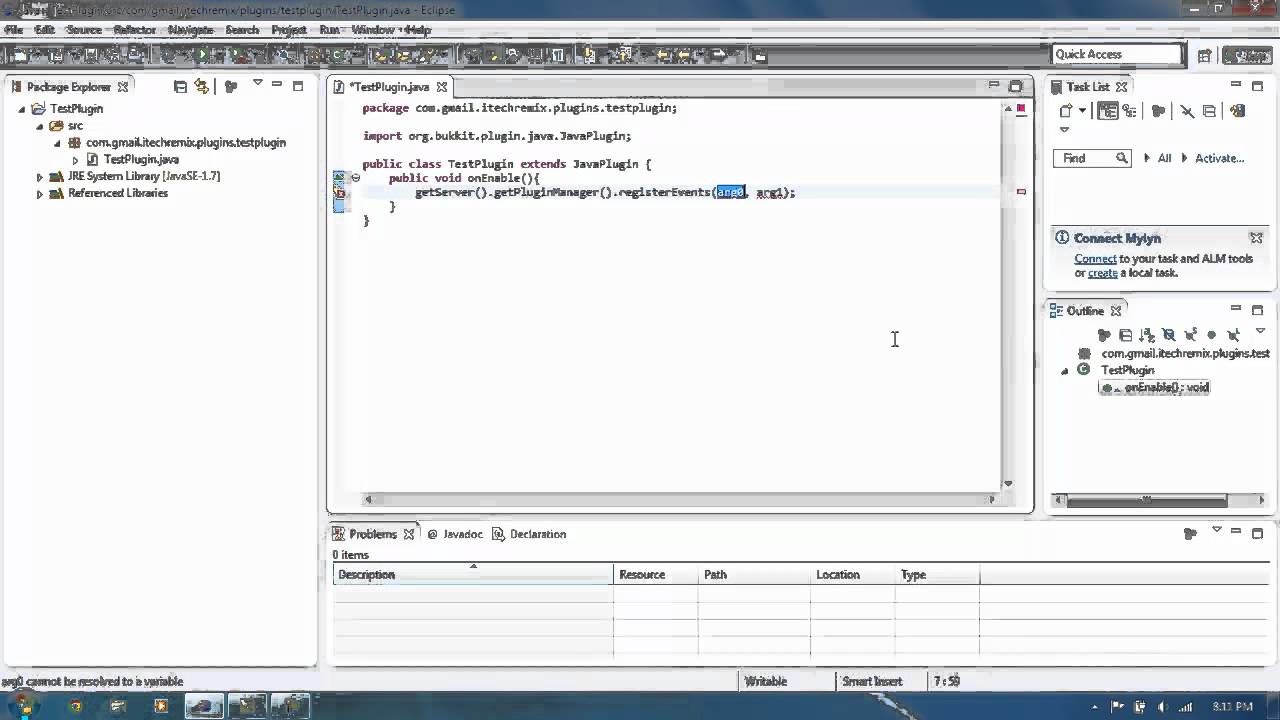
Task: Collapse all in Package Explorer toolbar
Action: coord(180,87)
